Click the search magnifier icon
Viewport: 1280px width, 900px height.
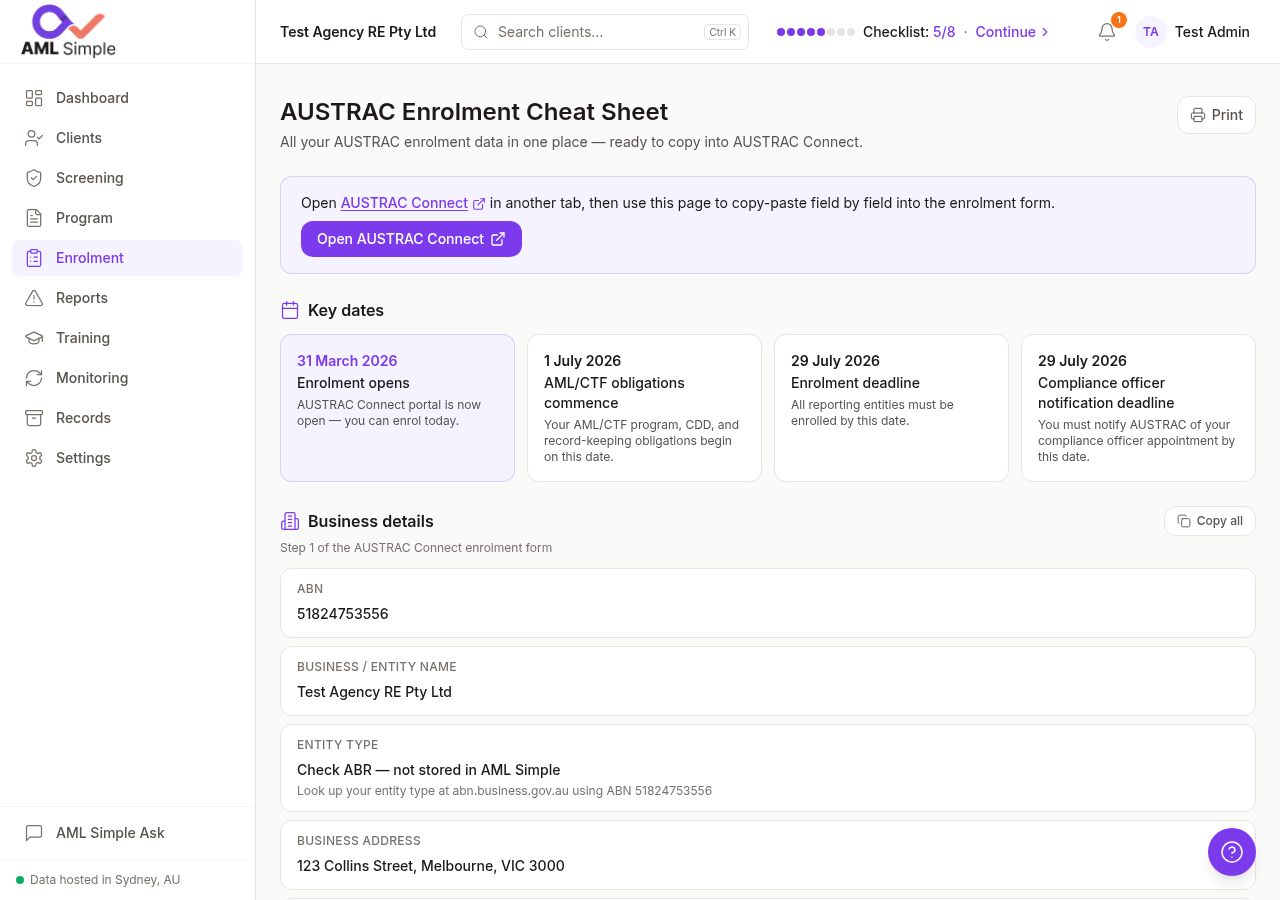coord(481,32)
